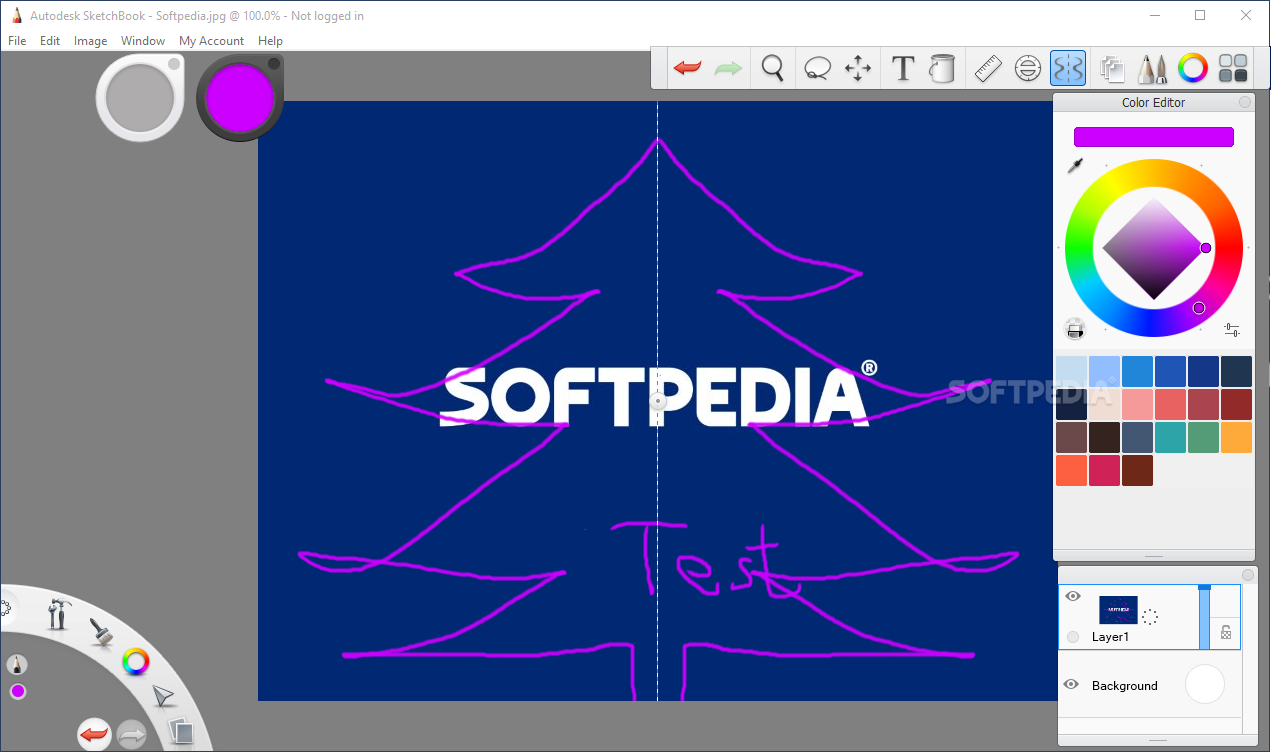
Task: Open the File menu
Action: click(17, 41)
